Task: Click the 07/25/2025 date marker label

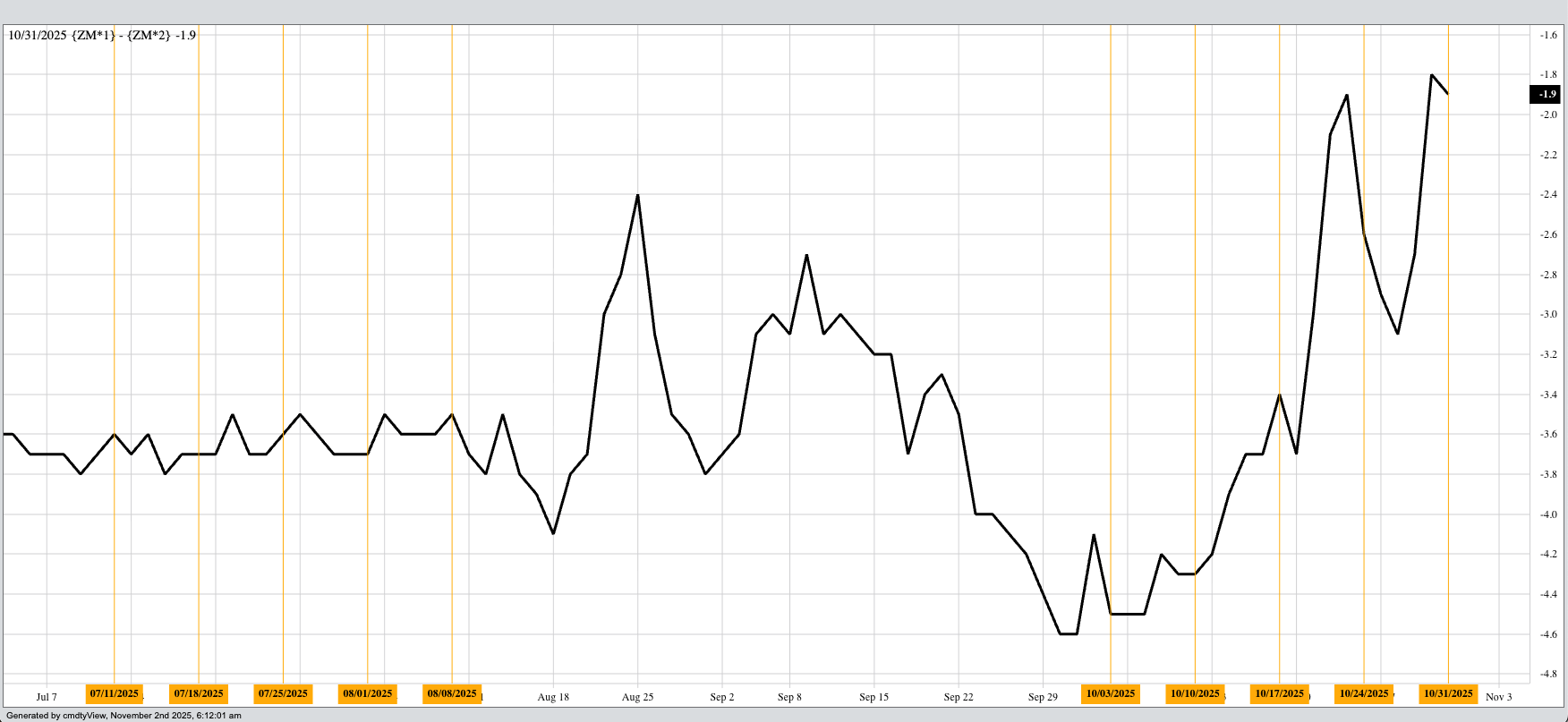Action: tap(283, 693)
